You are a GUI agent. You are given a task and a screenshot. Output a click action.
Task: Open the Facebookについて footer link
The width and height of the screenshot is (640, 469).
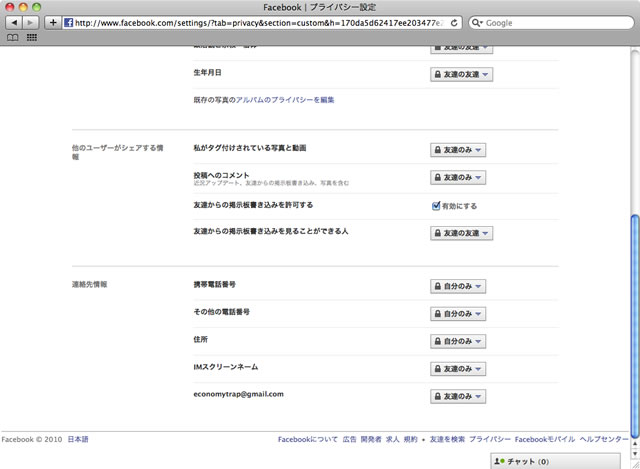[x=308, y=439]
